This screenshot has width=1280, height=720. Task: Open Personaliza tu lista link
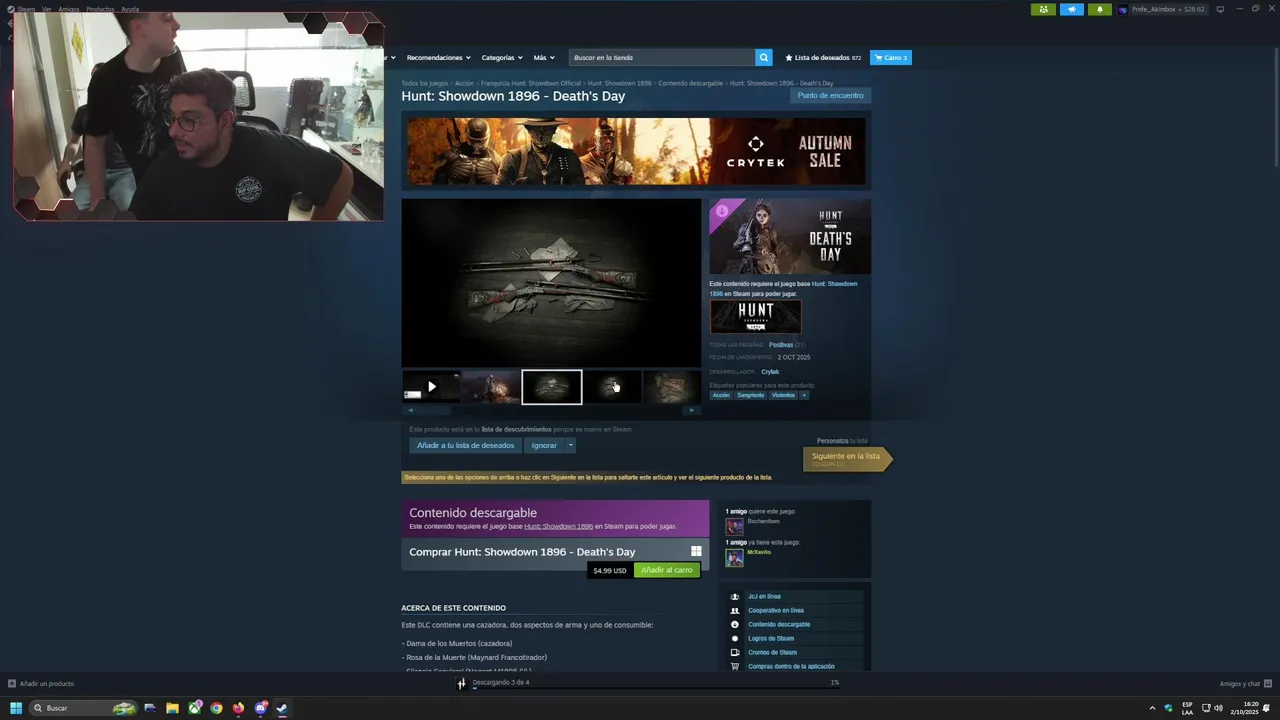[842, 440]
